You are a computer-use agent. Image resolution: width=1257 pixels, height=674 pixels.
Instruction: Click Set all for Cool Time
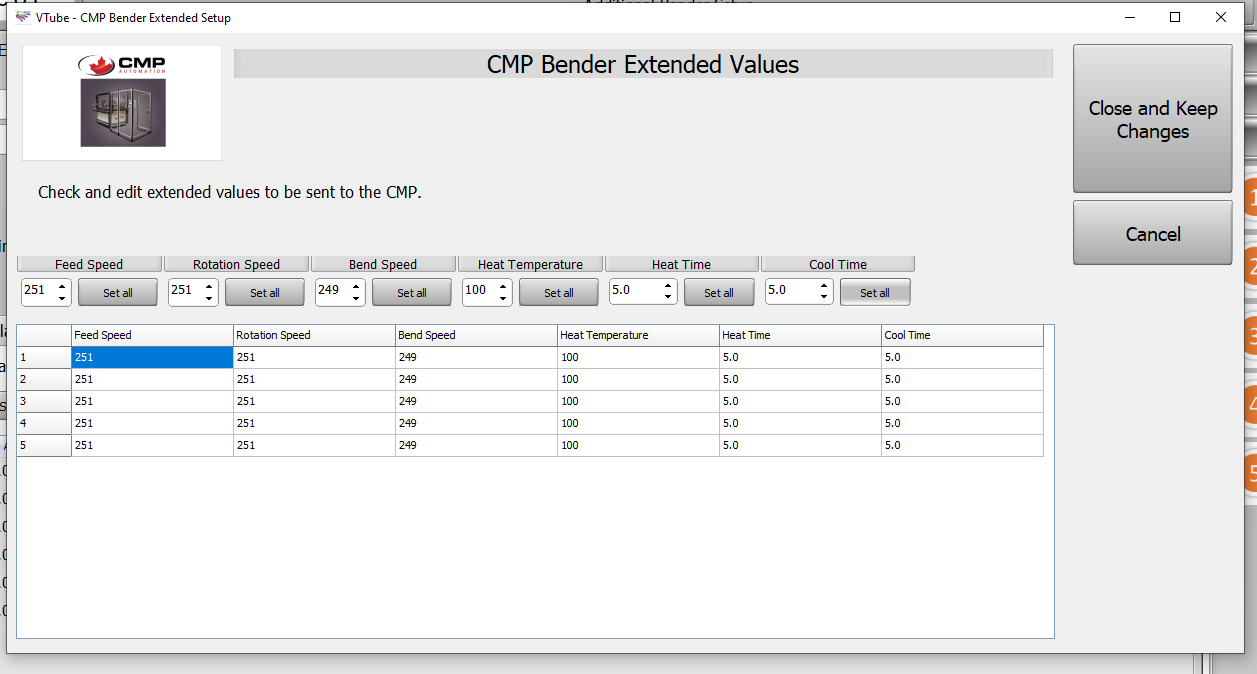(875, 292)
